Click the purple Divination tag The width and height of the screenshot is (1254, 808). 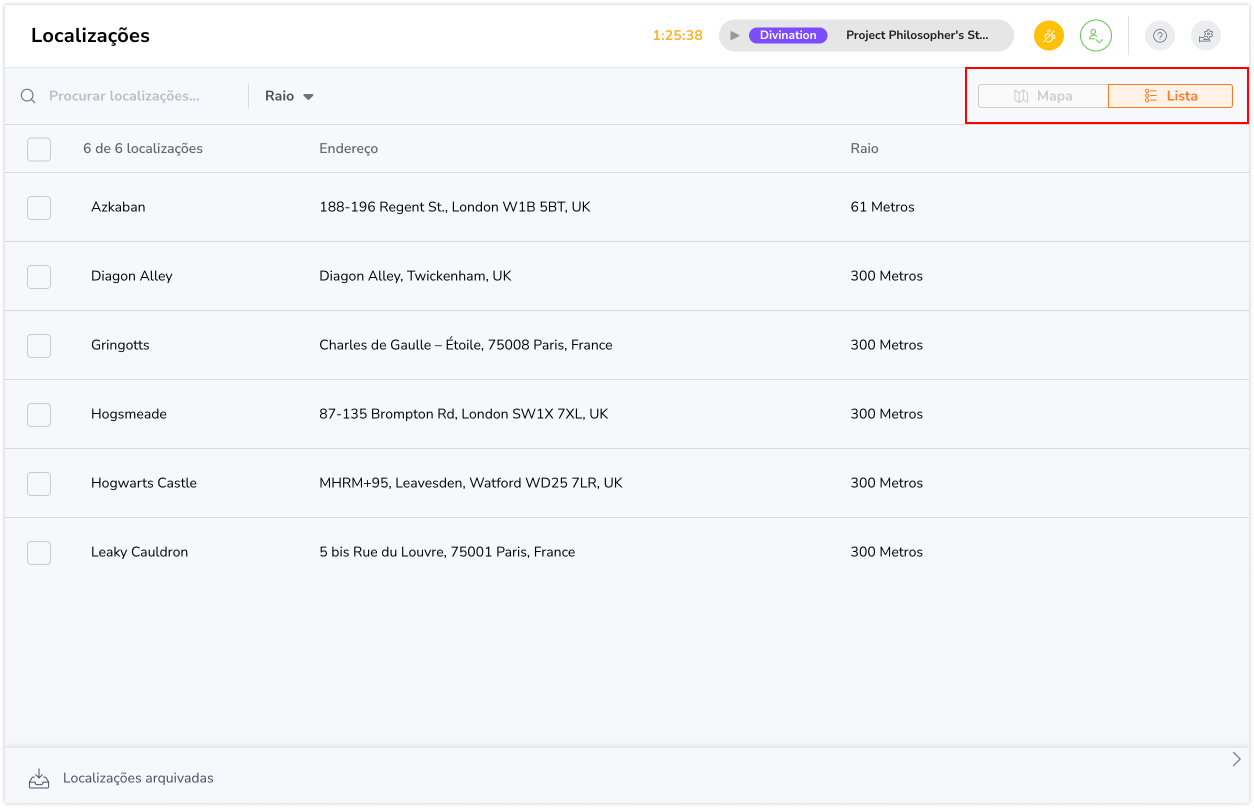coord(788,35)
